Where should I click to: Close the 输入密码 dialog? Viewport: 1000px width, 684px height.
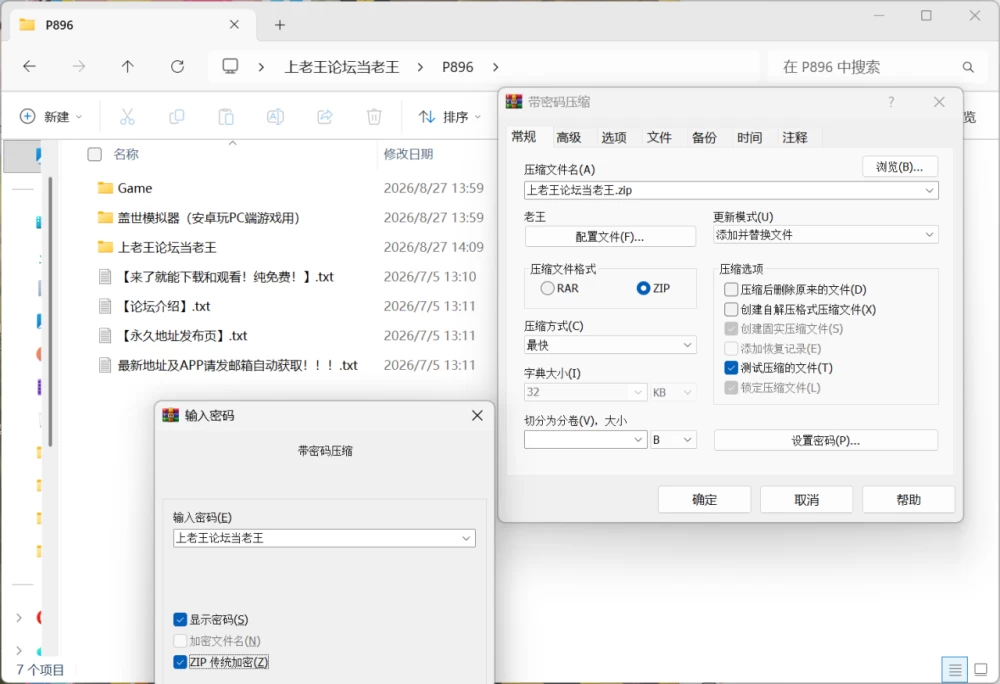pyautogui.click(x=477, y=416)
